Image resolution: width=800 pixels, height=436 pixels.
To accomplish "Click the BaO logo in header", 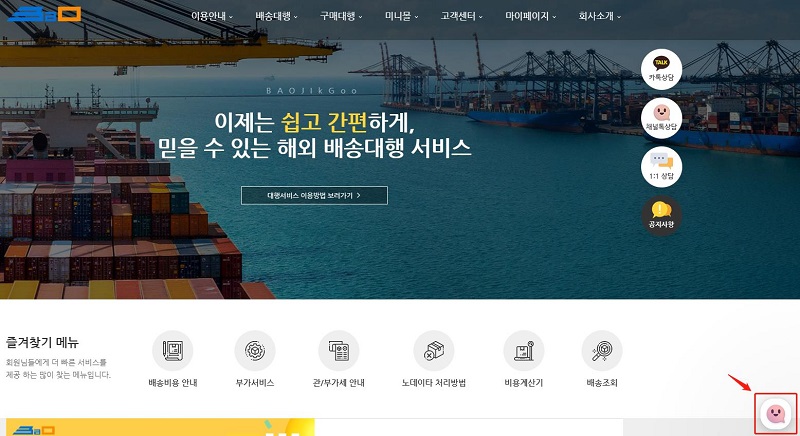I will coord(44,14).
